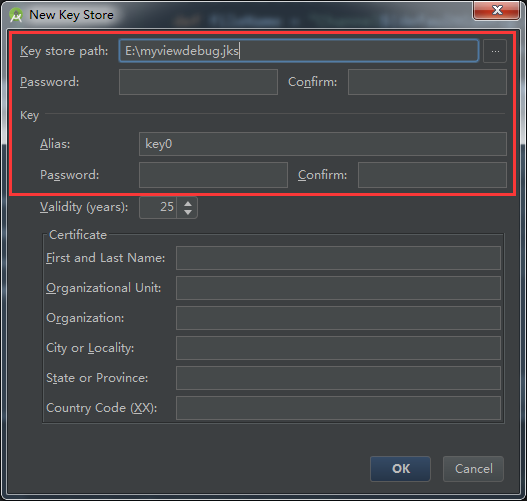This screenshot has width=527, height=501.
Task: Focus the First and Last Name field
Action: [338, 258]
